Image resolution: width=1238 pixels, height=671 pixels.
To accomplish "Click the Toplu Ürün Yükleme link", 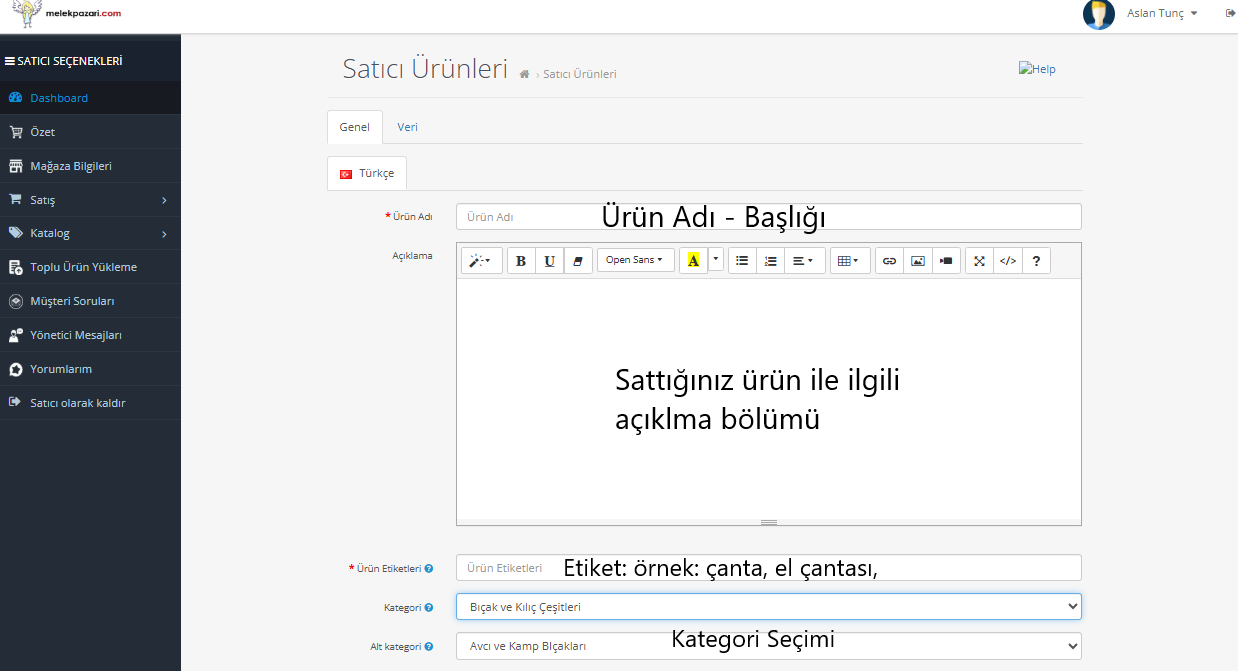I will 83,267.
